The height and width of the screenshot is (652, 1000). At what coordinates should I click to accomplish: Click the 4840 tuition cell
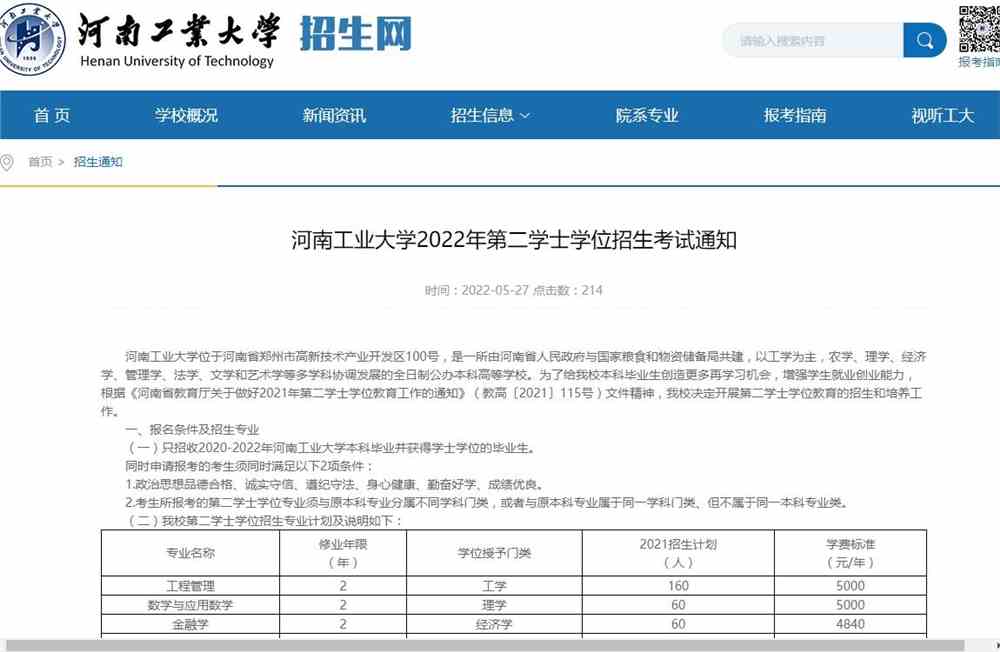point(850,625)
